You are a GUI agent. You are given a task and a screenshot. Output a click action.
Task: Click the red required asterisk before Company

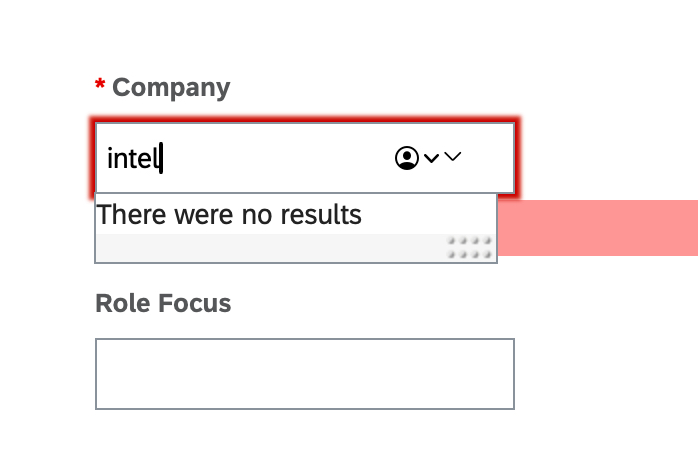tap(100, 88)
